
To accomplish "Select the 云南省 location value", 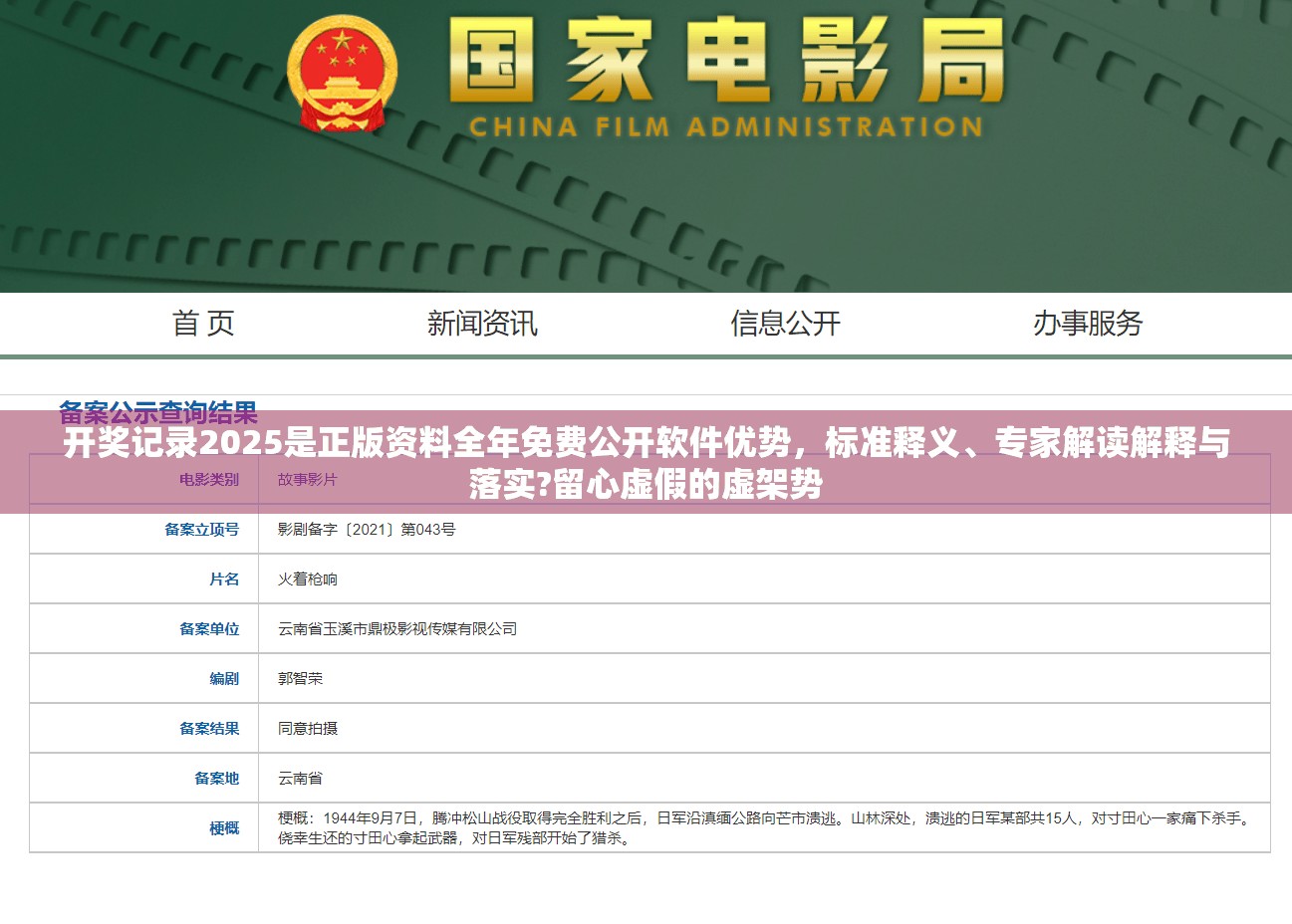I will click(x=301, y=779).
